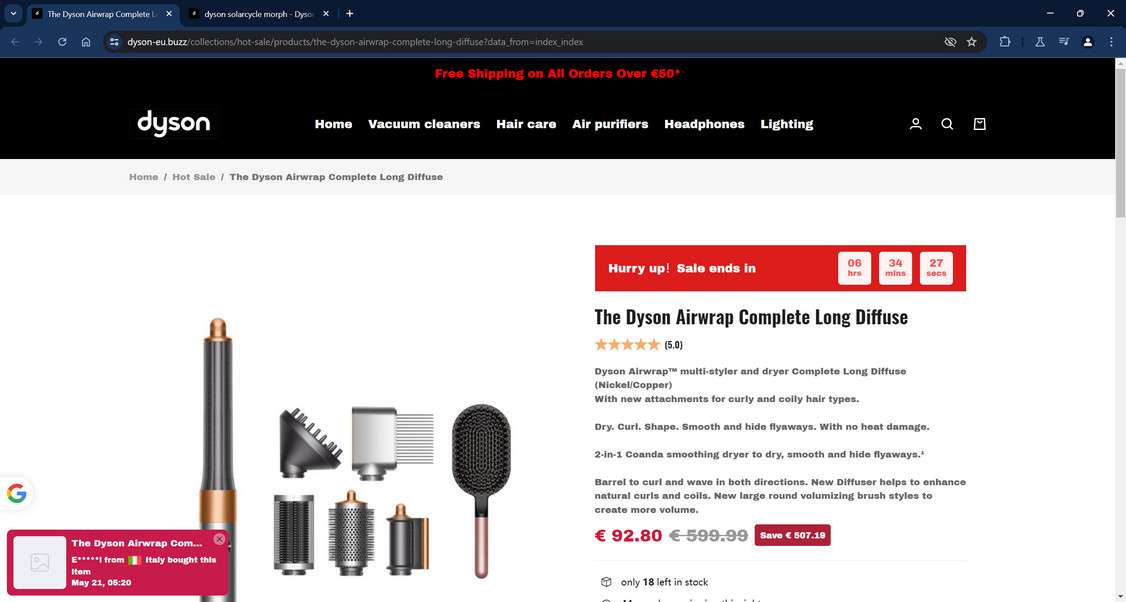1126x602 pixels.
Task: Expand the tab search dropdown arrow
Action: [13, 14]
